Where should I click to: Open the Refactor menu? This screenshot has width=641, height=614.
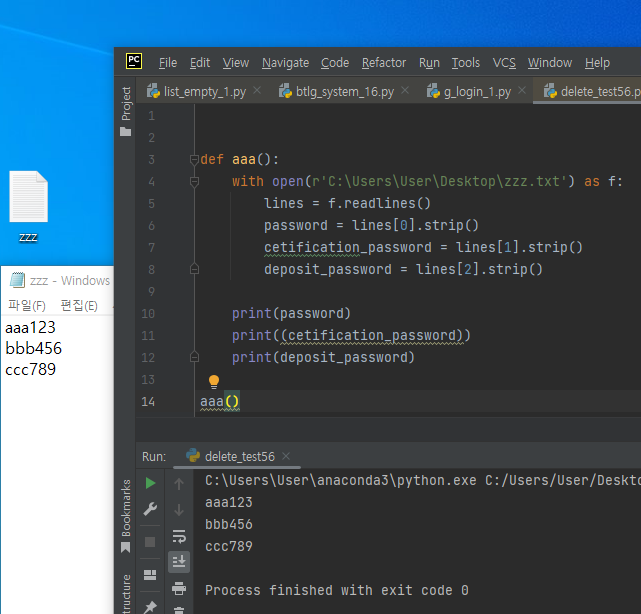click(384, 63)
